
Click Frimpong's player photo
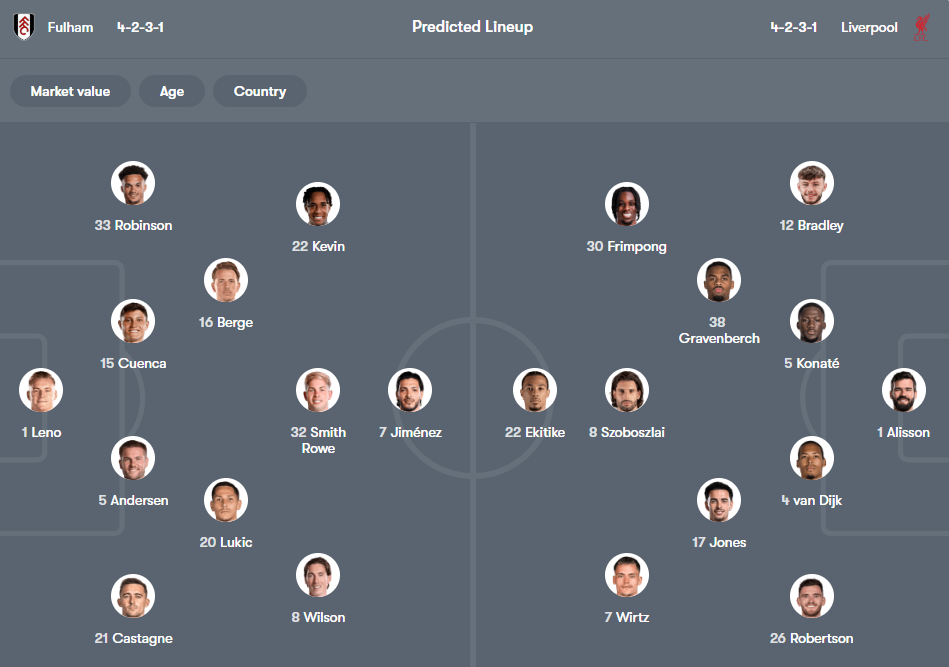pos(627,203)
